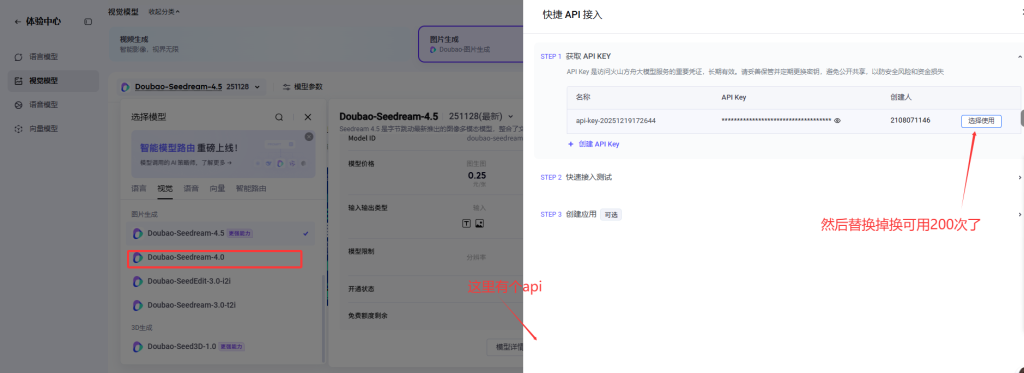This screenshot has height=373, width=1024.
Task: Click search icon in 选择模型 panel
Action: click(x=279, y=117)
